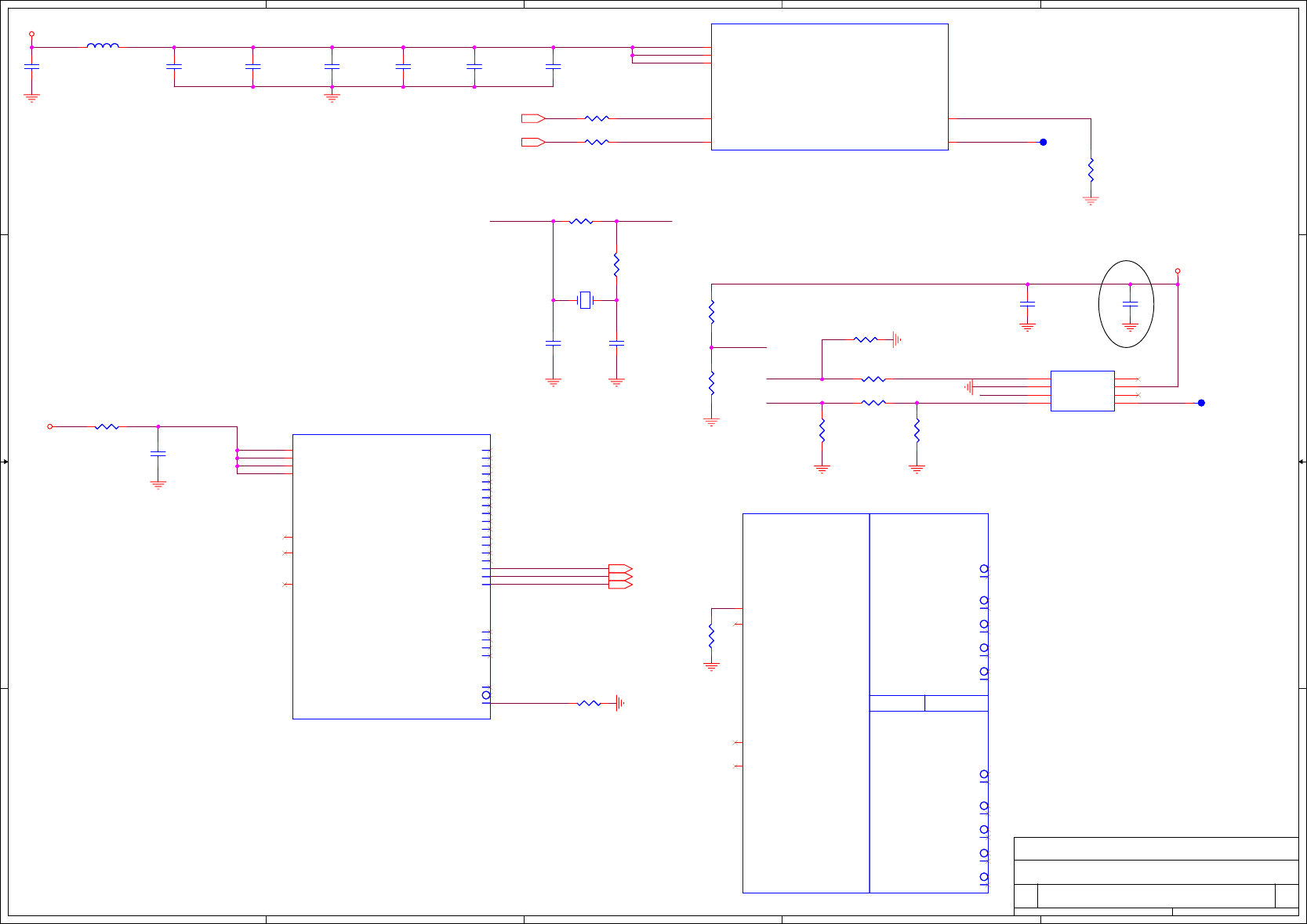Click the left-facing ground symbol beside the small IC
1307x924 pixels.
point(969,386)
